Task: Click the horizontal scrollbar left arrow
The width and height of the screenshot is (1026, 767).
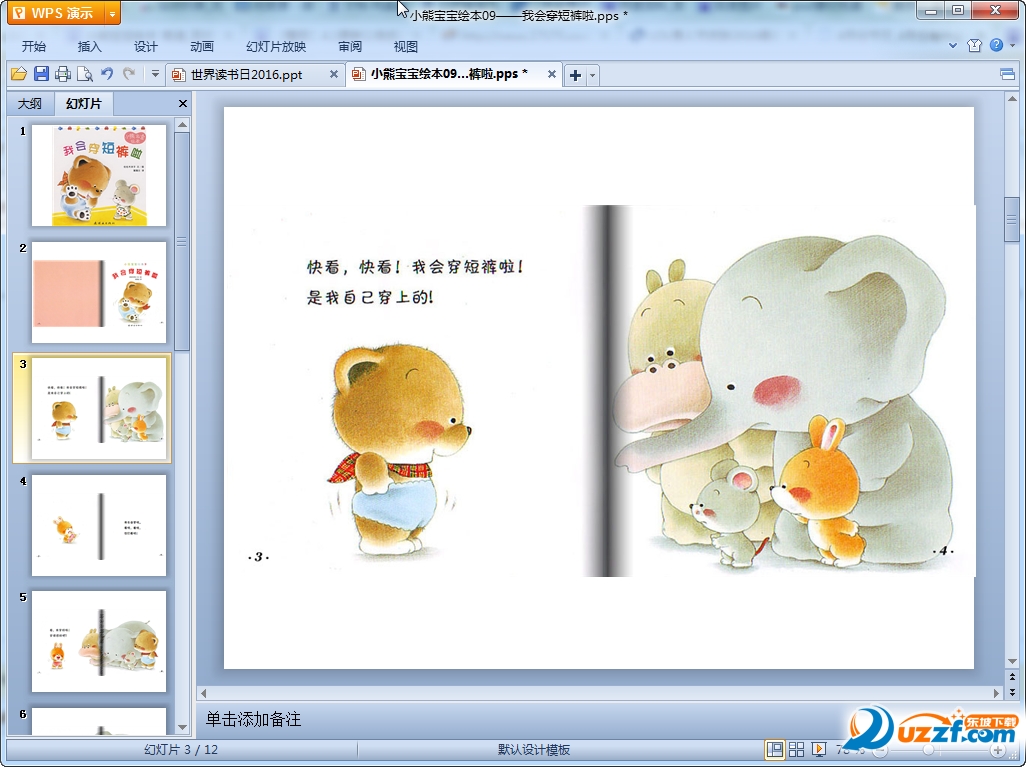Action: click(x=203, y=692)
